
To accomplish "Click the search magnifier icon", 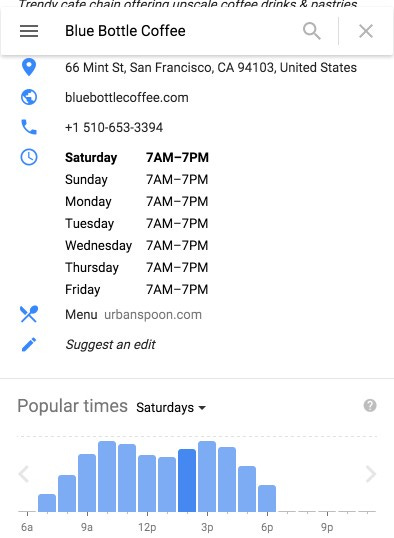I will 312,31.
